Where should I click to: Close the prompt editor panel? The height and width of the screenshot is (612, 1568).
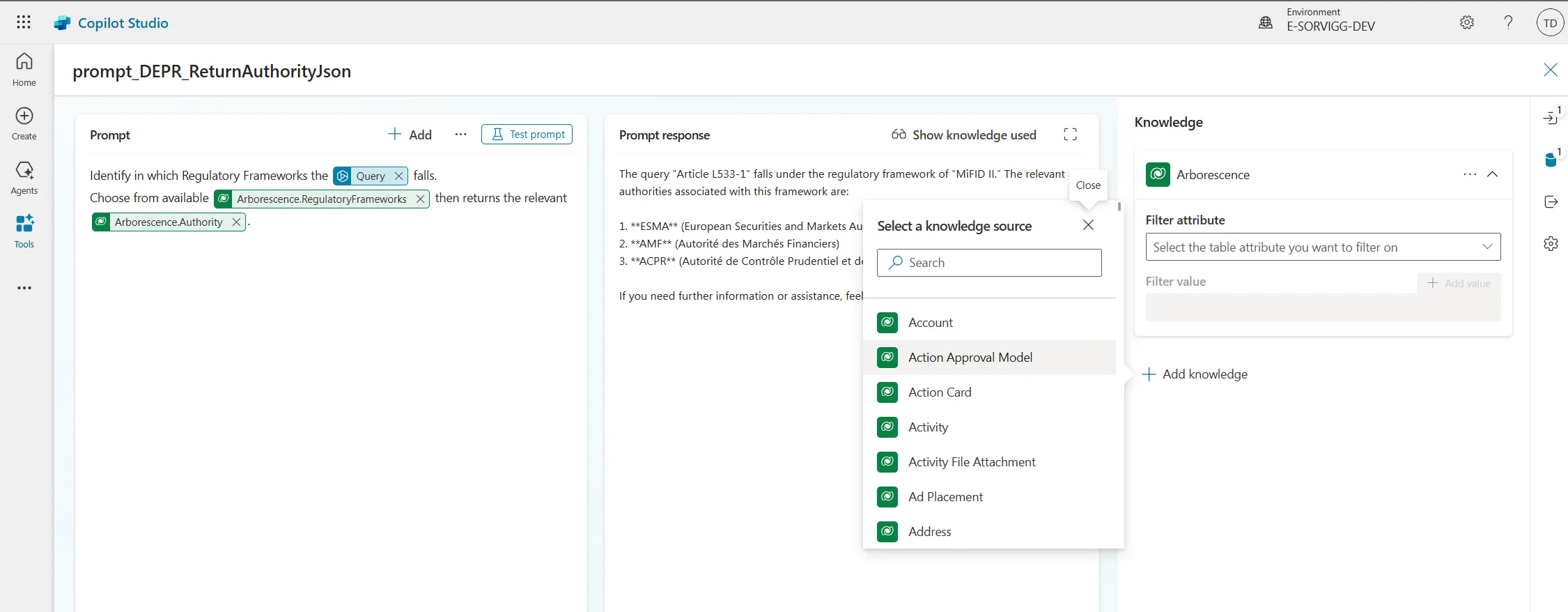point(1551,70)
